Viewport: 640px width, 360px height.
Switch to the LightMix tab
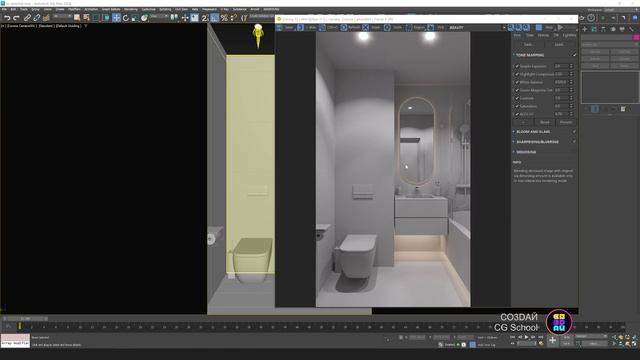pyautogui.click(x=569, y=36)
